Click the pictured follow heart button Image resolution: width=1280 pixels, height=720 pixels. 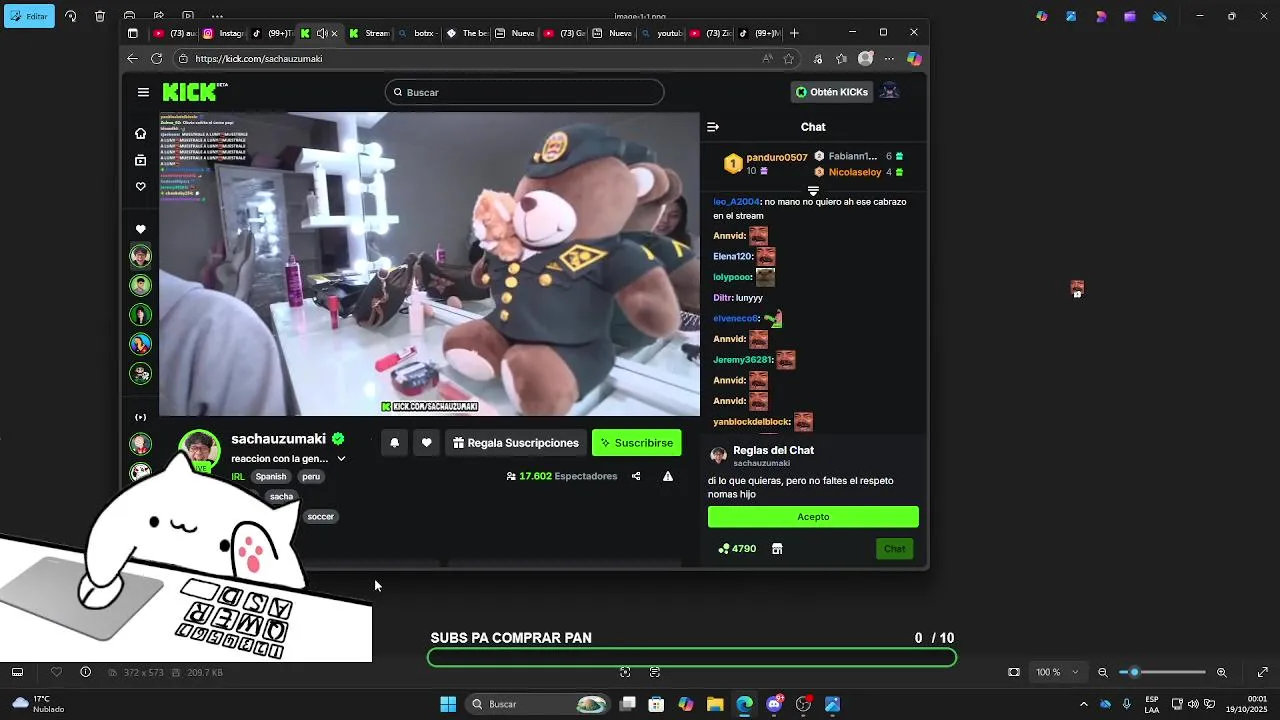point(426,443)
